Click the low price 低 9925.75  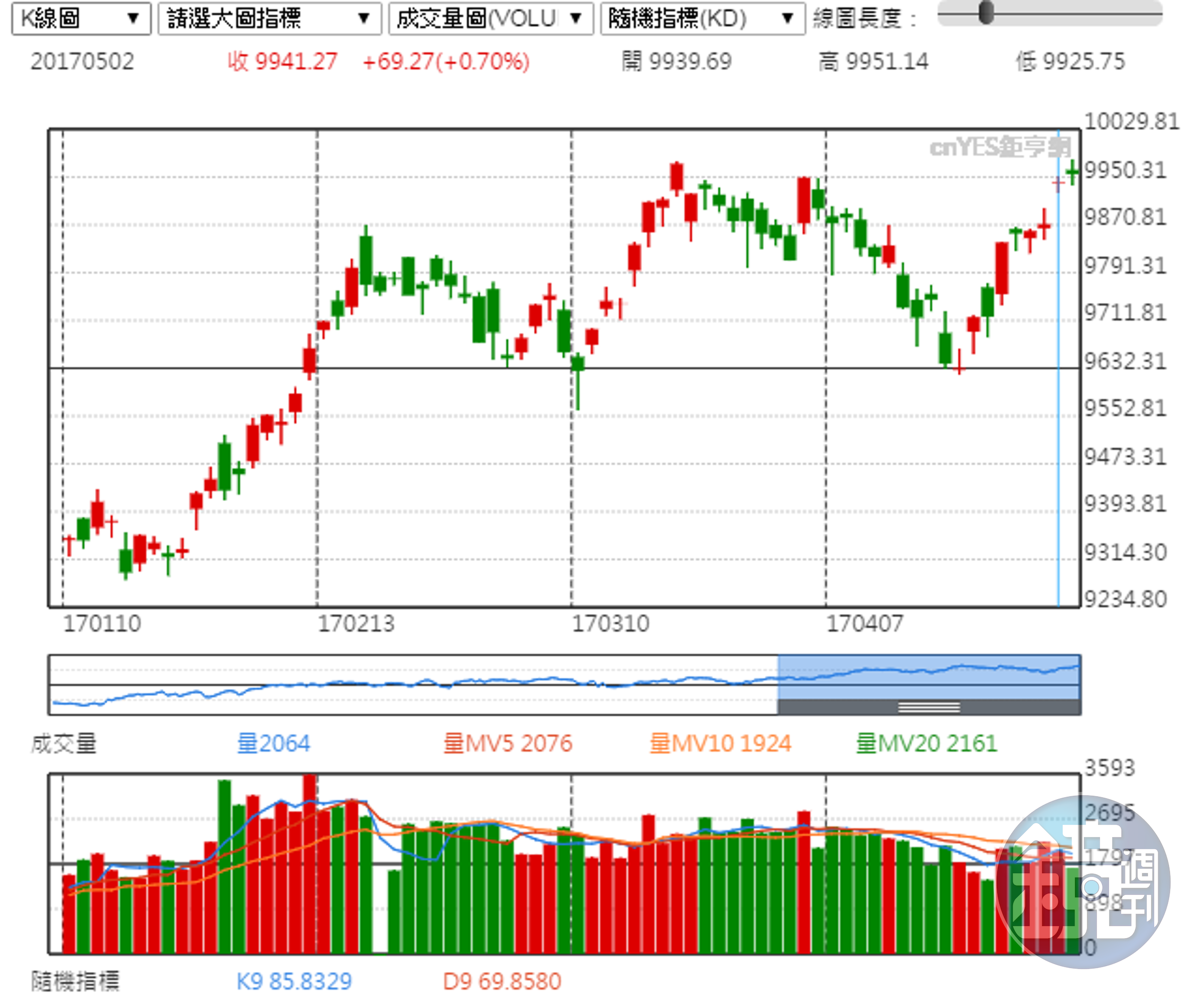[1070, 61]
